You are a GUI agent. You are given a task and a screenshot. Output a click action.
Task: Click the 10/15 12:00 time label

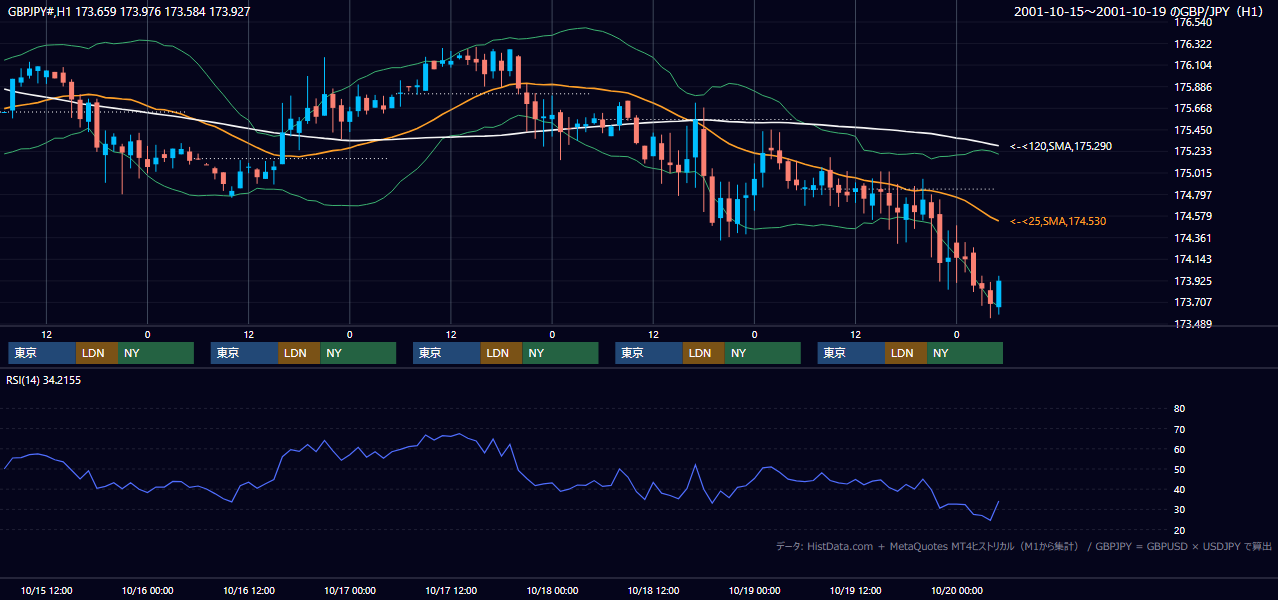pos(46,590)
